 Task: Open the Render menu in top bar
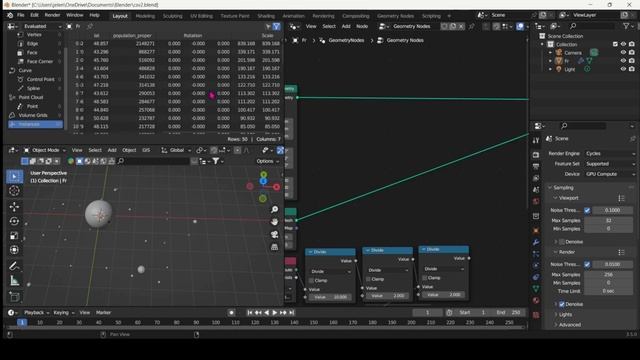[x=52, y=15]
